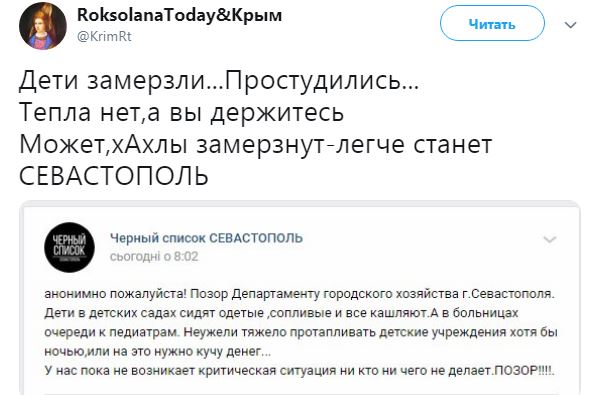
Task: Open the RoksolanaToday&Крым display name
Action: click(180, 15)
